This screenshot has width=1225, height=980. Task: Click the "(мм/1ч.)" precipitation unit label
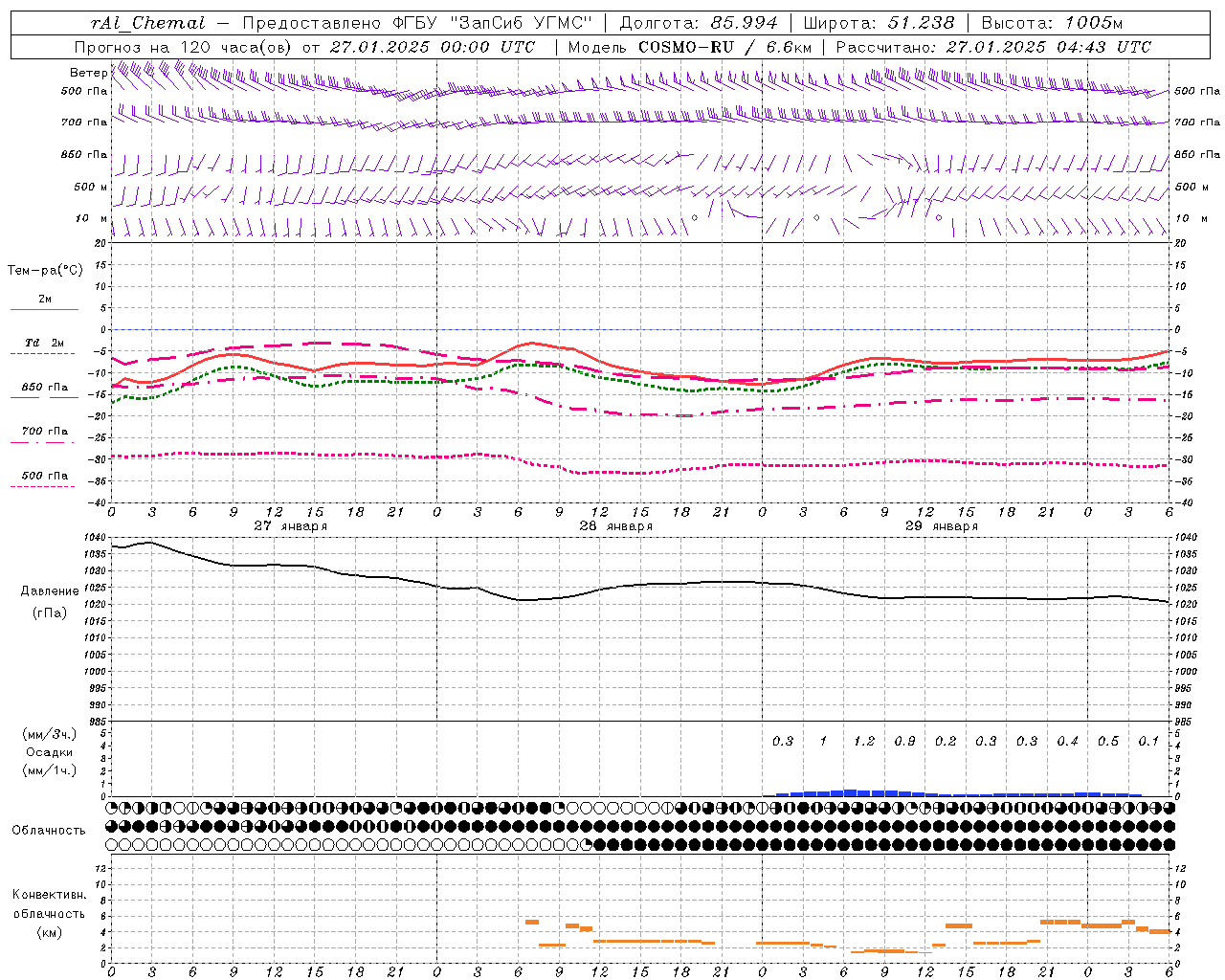pos(50,770)
